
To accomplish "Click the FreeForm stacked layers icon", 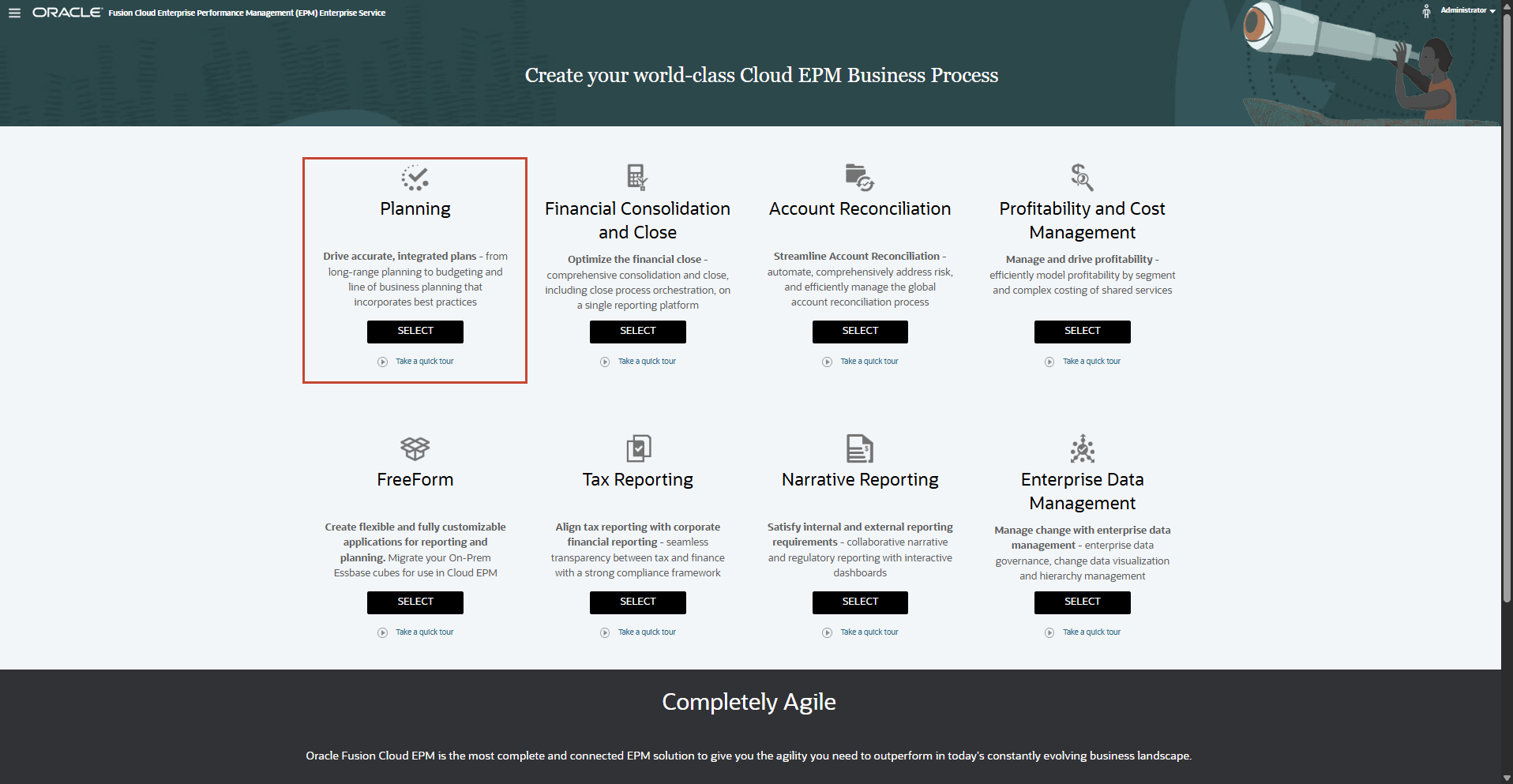I will coord(415,448).
